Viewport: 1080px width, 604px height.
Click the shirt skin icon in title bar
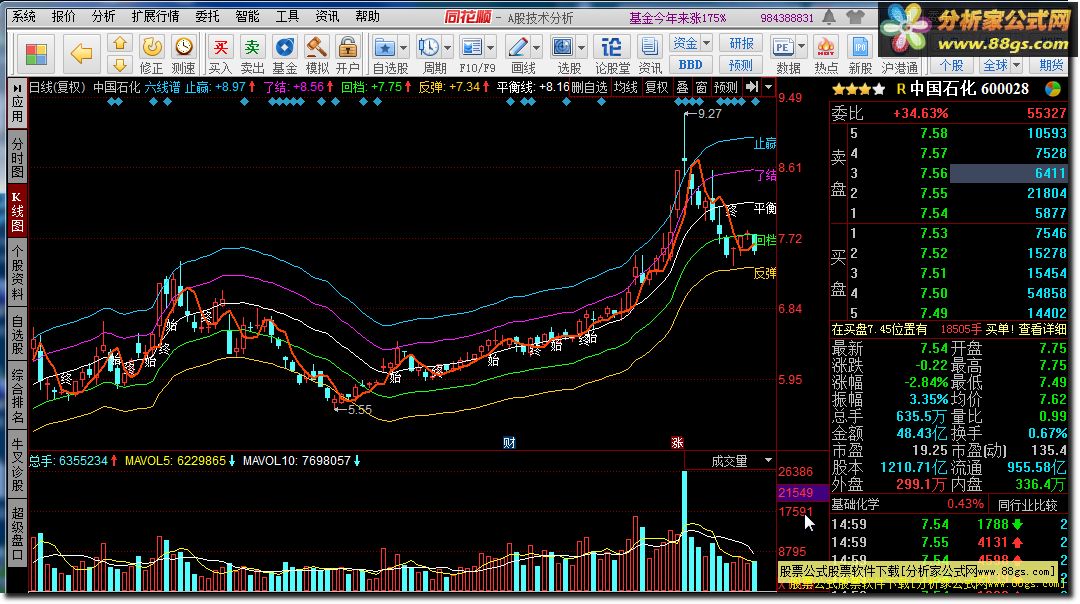[x=855, y=17]
